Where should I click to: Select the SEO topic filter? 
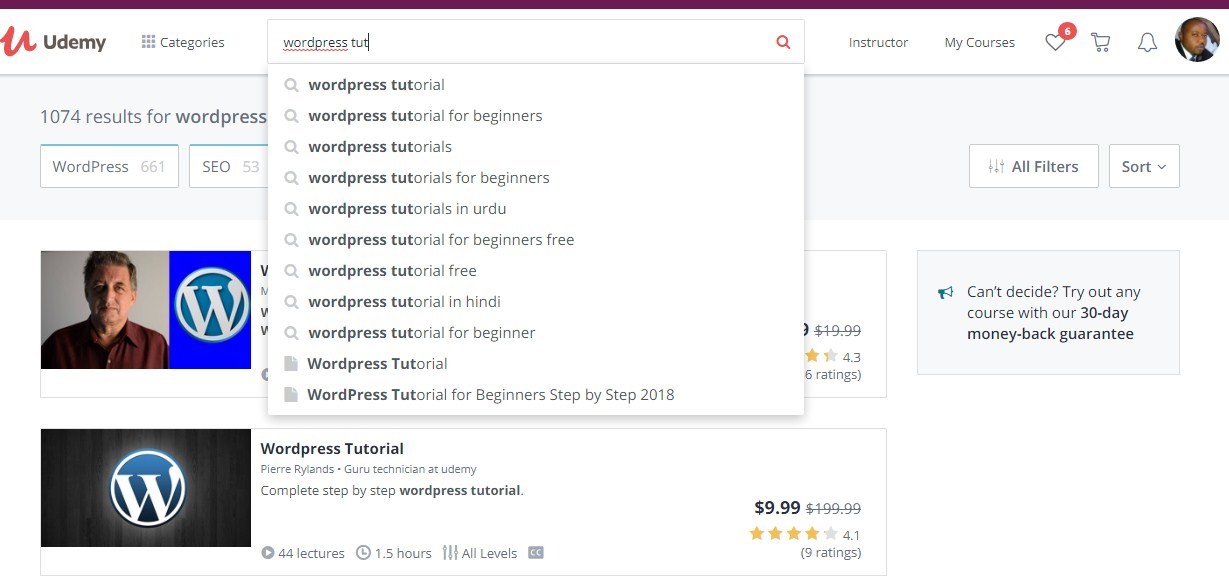[x=226, y=167]
